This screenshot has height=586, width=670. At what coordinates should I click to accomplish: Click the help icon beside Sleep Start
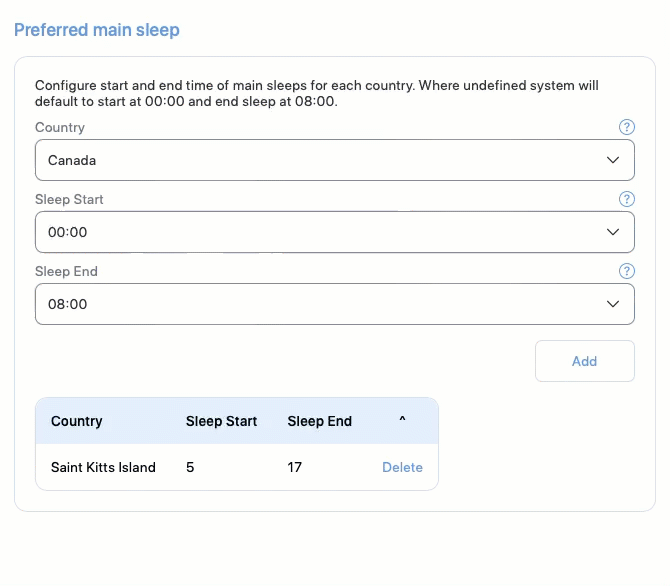[626, 199]
